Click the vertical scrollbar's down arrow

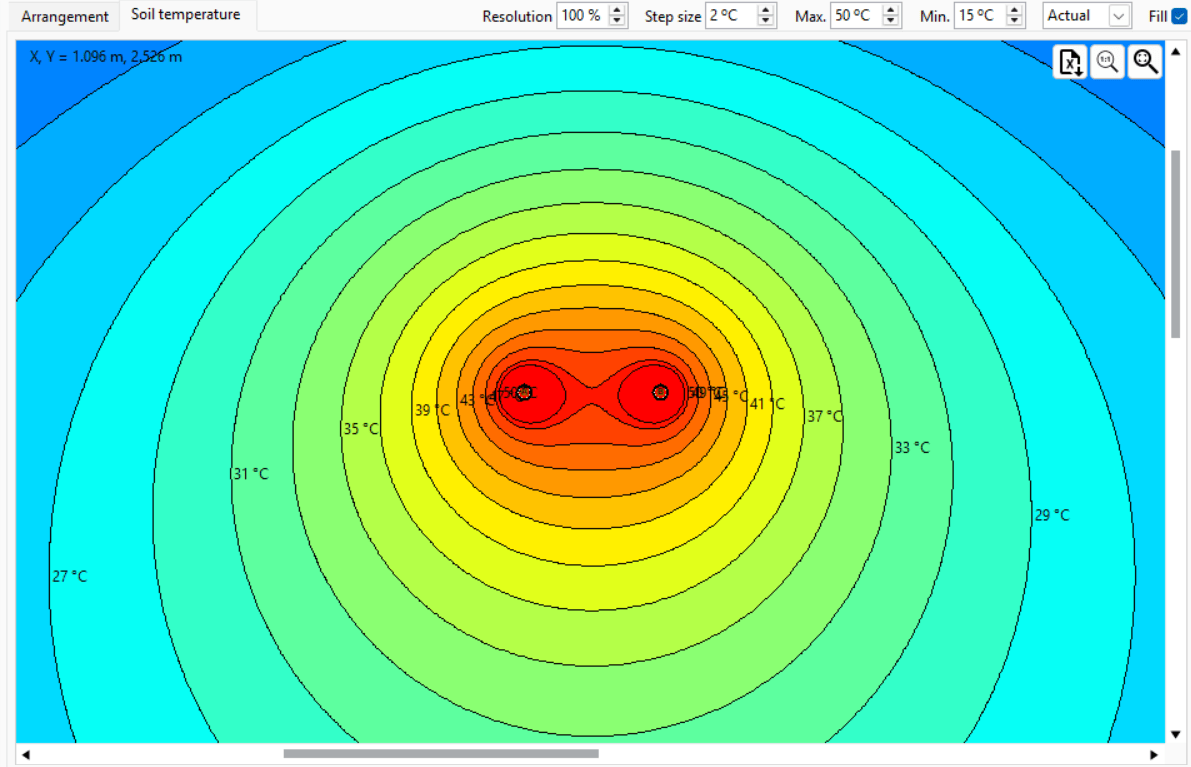coord(1174,733)
